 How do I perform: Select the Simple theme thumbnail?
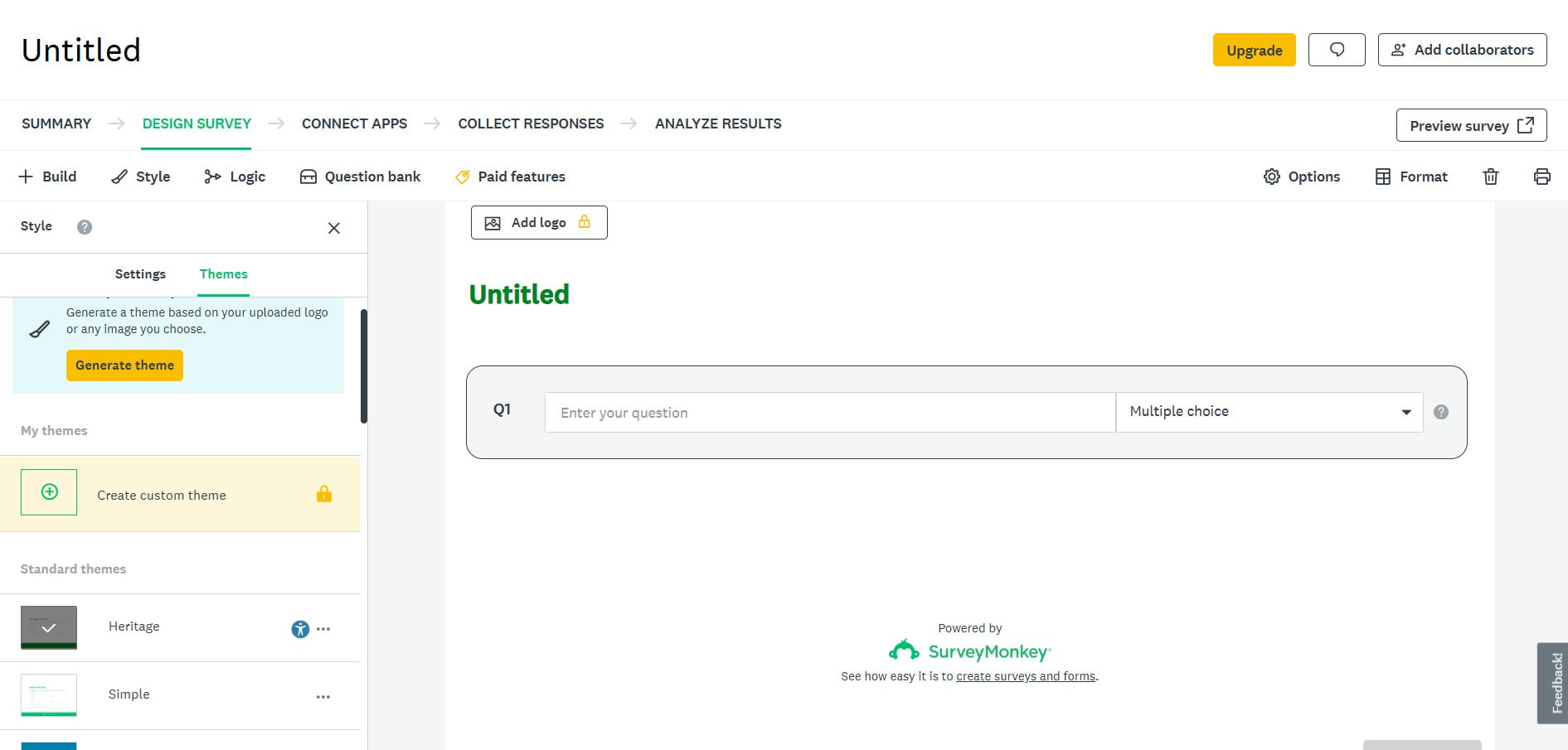pos(49,695)
